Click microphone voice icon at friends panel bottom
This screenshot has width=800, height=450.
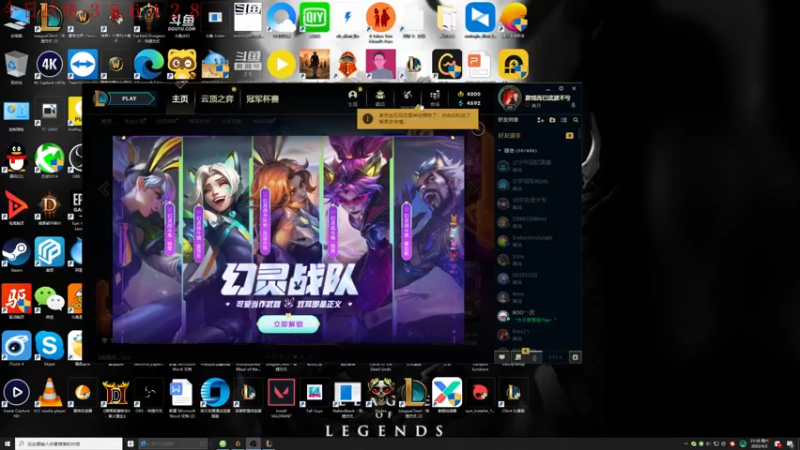pos(535,357)
